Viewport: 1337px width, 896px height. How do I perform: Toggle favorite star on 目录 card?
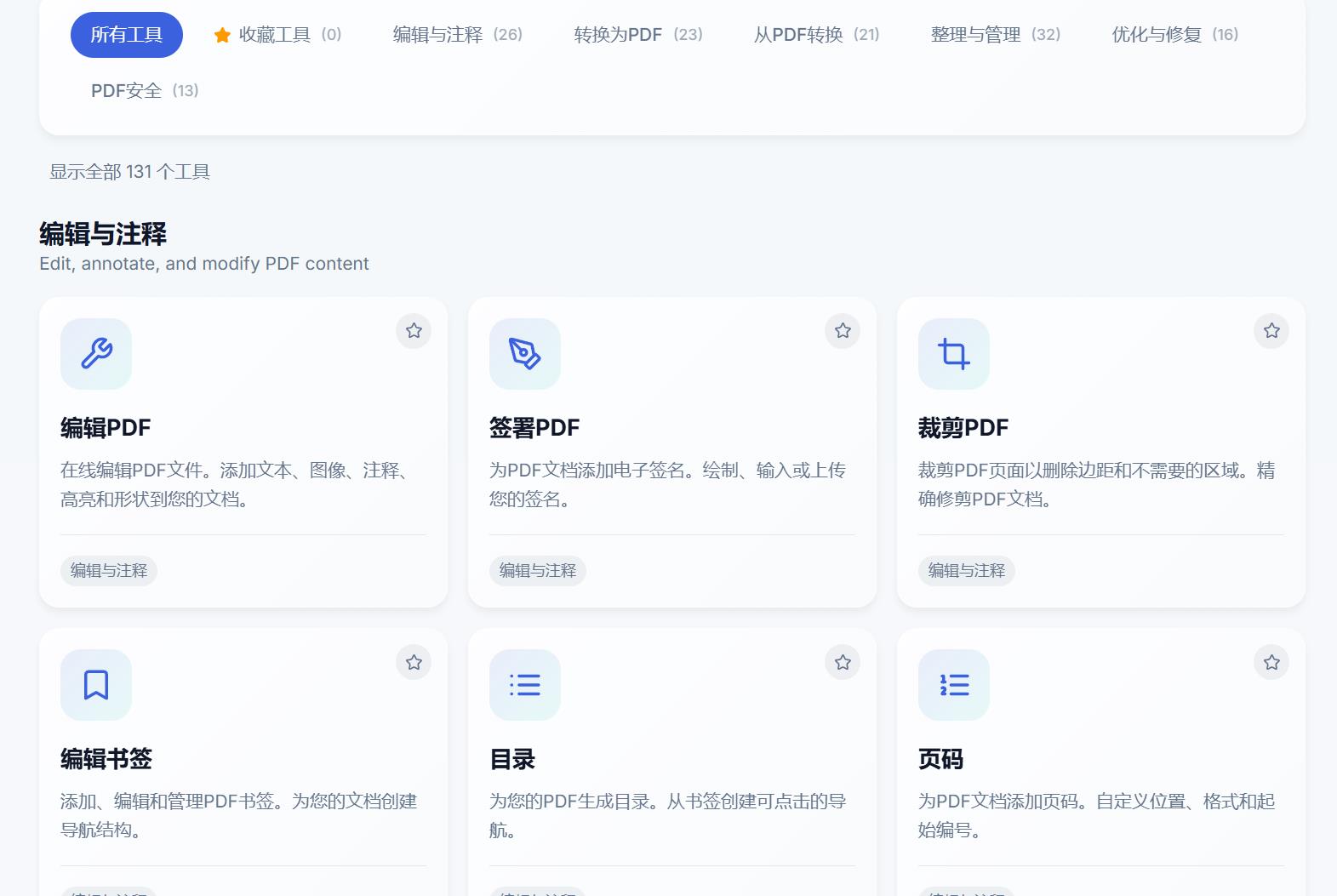(x=843, y=662)
